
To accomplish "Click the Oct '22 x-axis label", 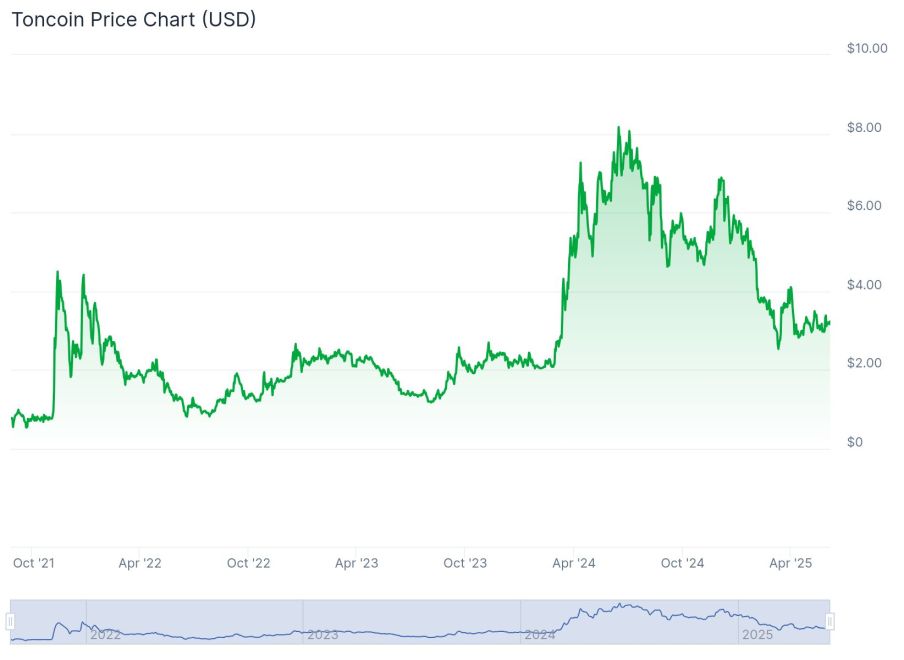I will coord(248,563).
